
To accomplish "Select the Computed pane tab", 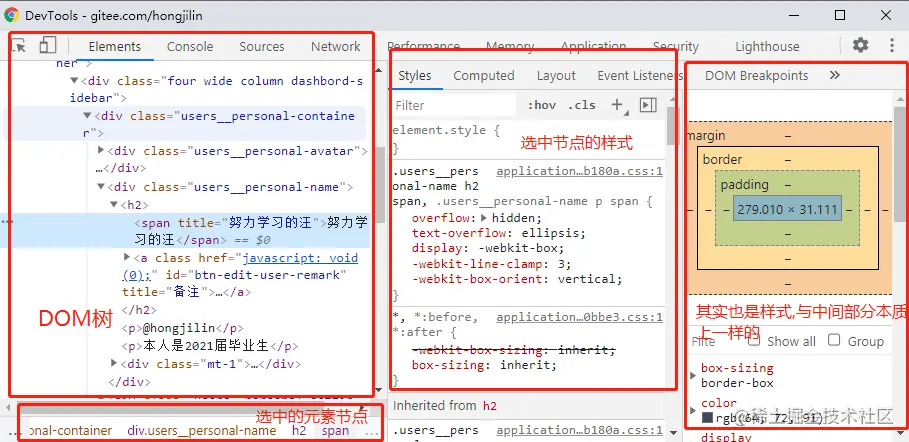I will (x=484, y=75).
